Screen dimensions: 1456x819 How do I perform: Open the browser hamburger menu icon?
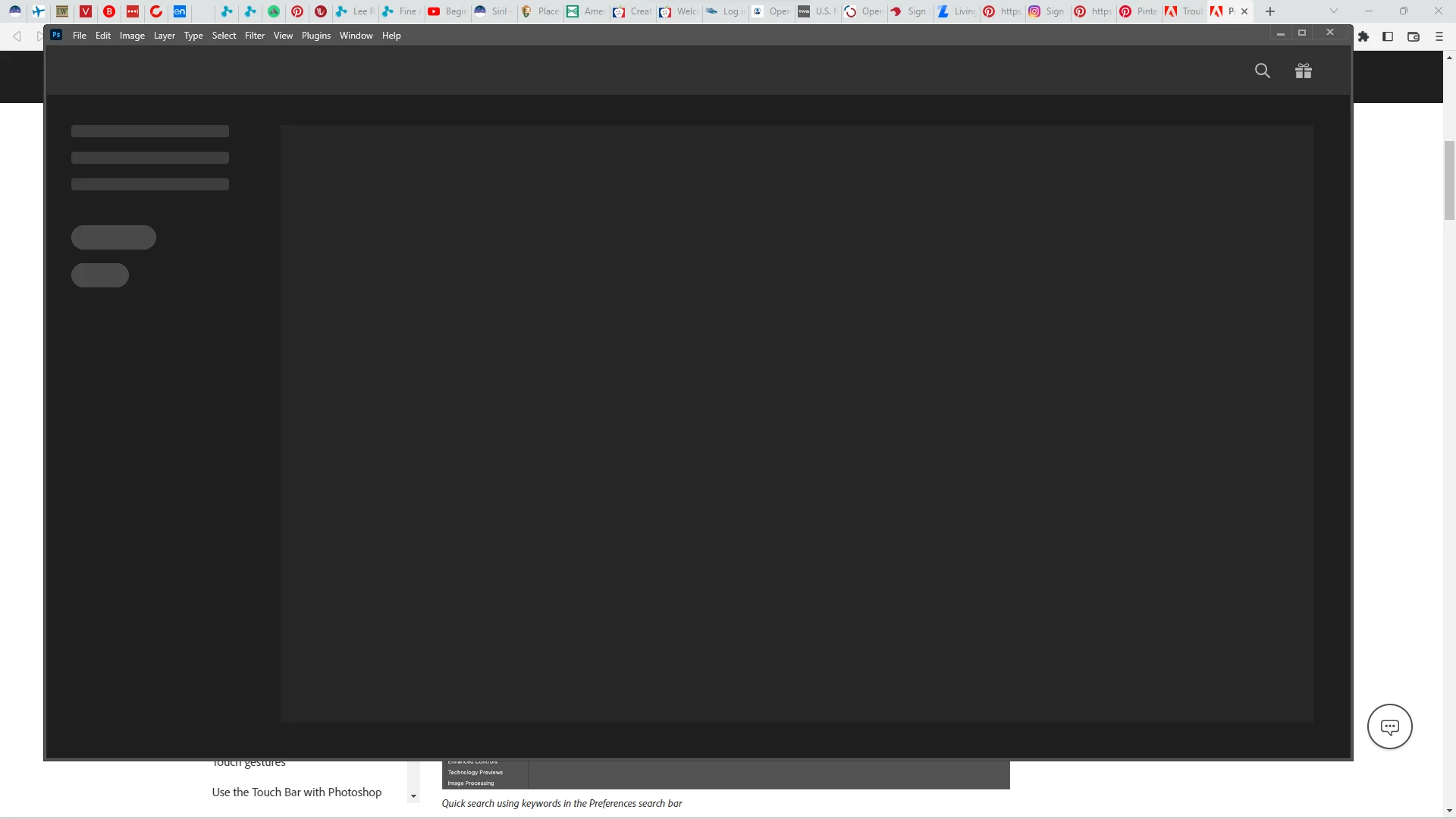(1439, 36)
